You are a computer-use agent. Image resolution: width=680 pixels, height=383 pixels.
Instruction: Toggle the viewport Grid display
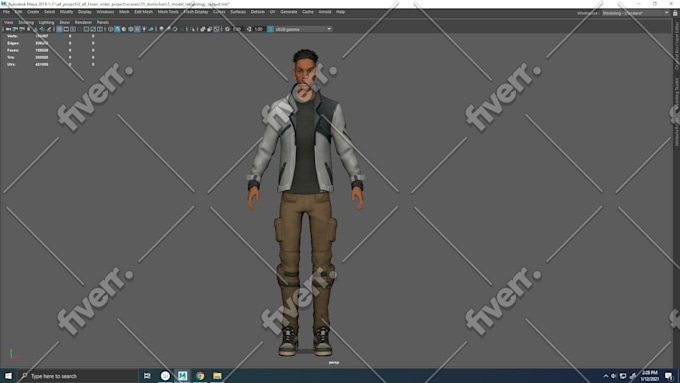(x=59, y=29)
